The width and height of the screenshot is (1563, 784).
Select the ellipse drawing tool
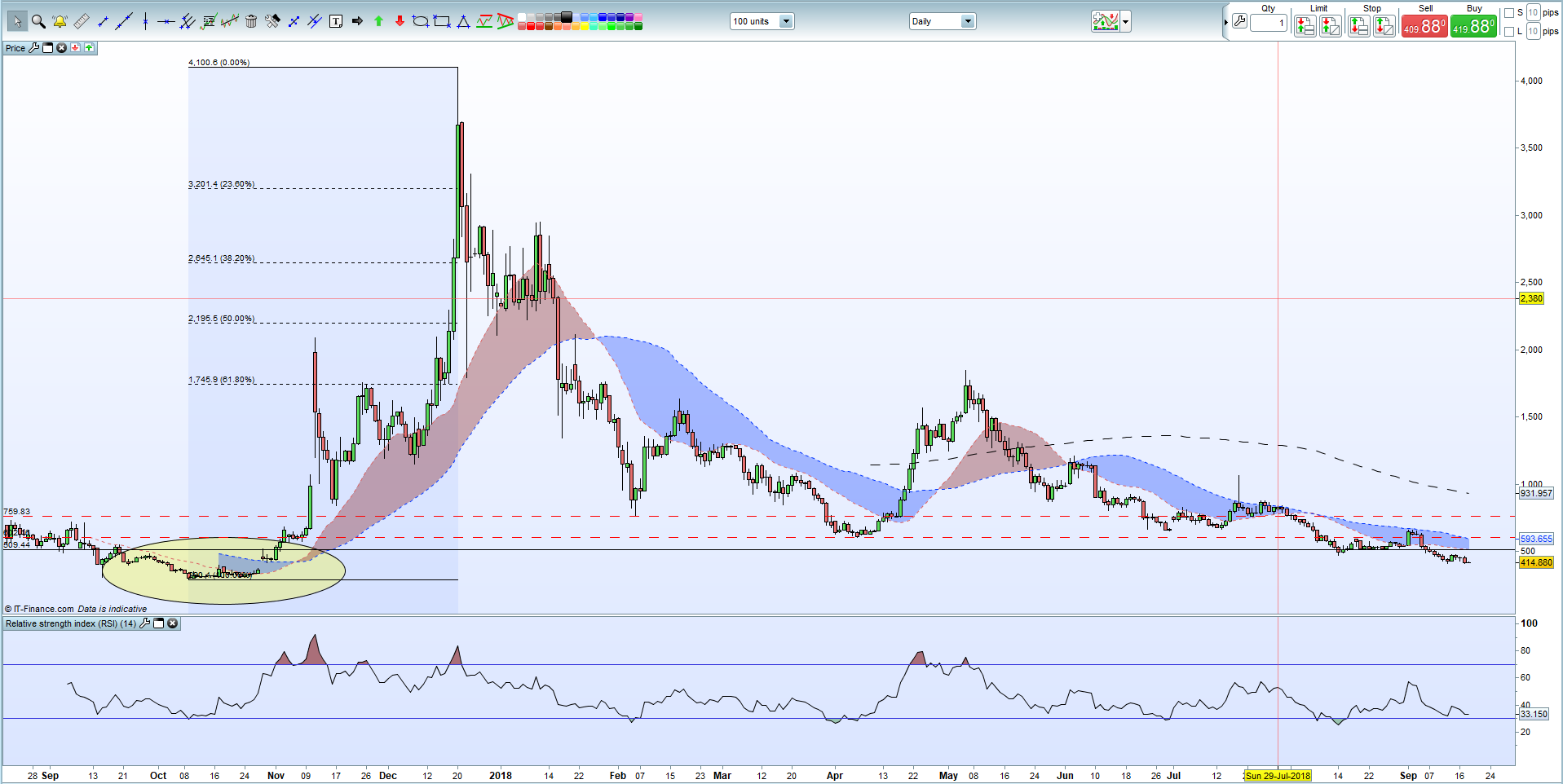click(x=421, y=21)
